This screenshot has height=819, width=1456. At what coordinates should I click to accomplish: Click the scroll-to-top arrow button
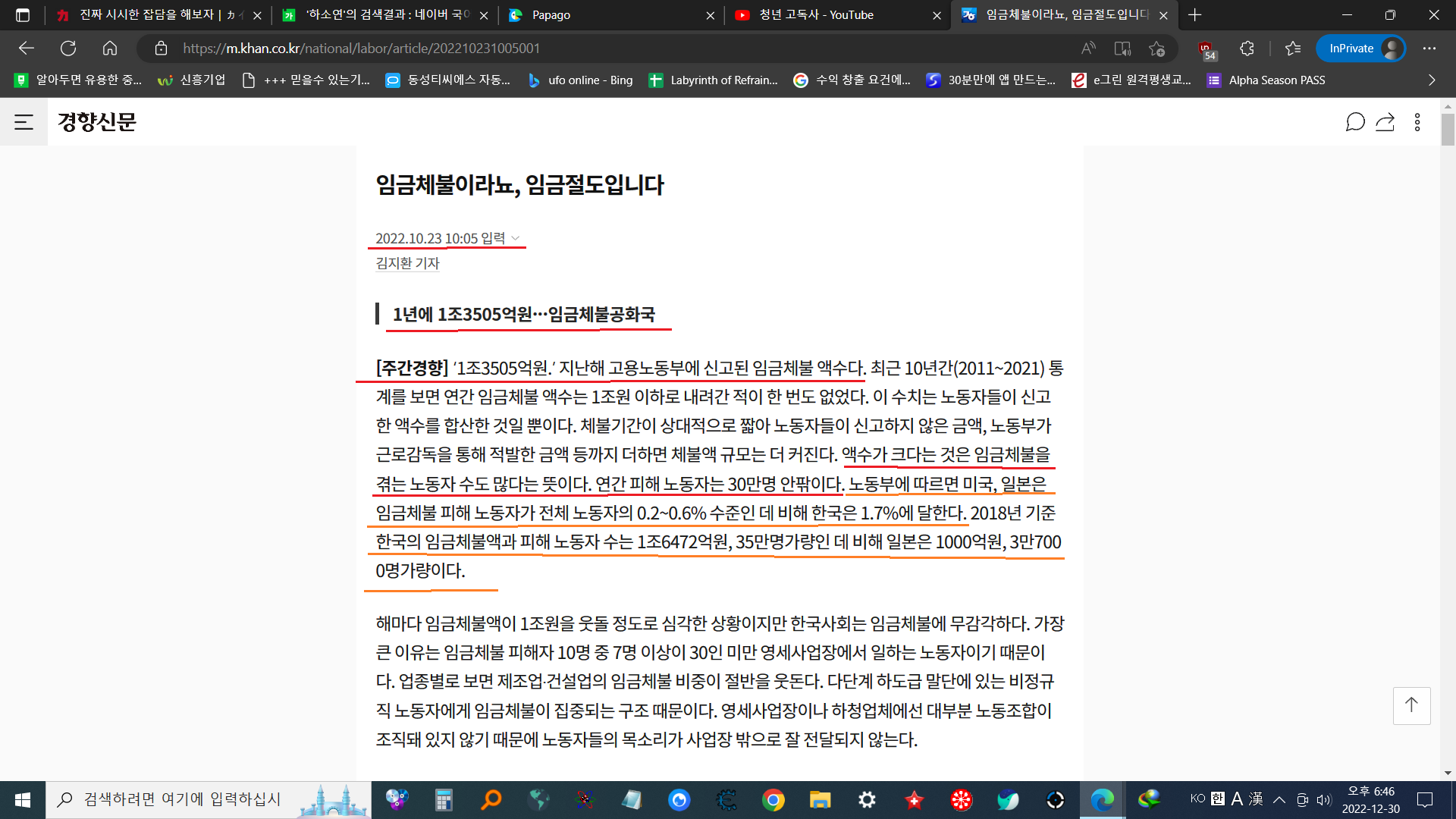[1411, 705]
